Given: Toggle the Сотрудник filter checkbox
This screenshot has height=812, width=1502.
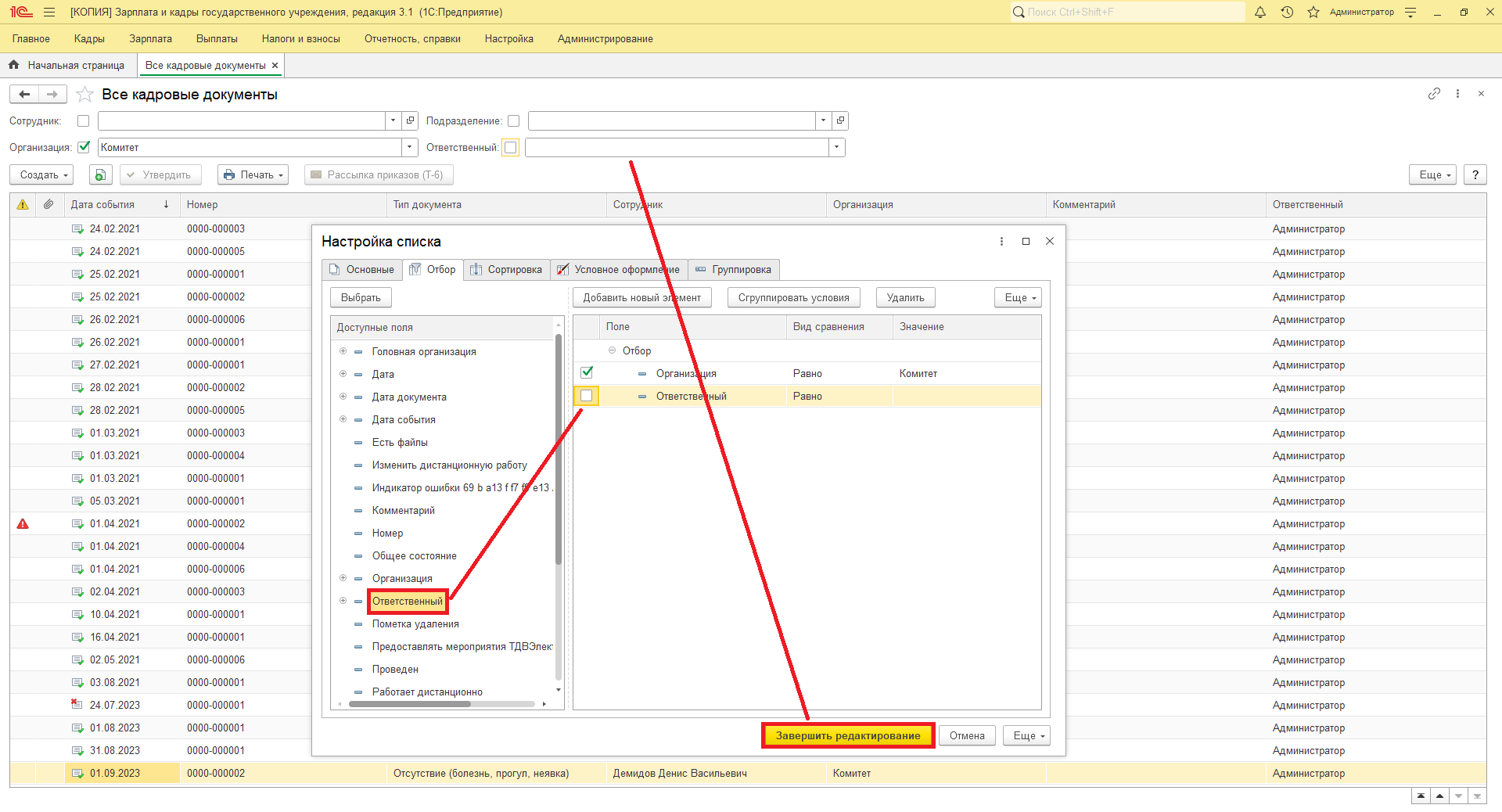Looking at the screenshot, I should click(x=84, y=121).
